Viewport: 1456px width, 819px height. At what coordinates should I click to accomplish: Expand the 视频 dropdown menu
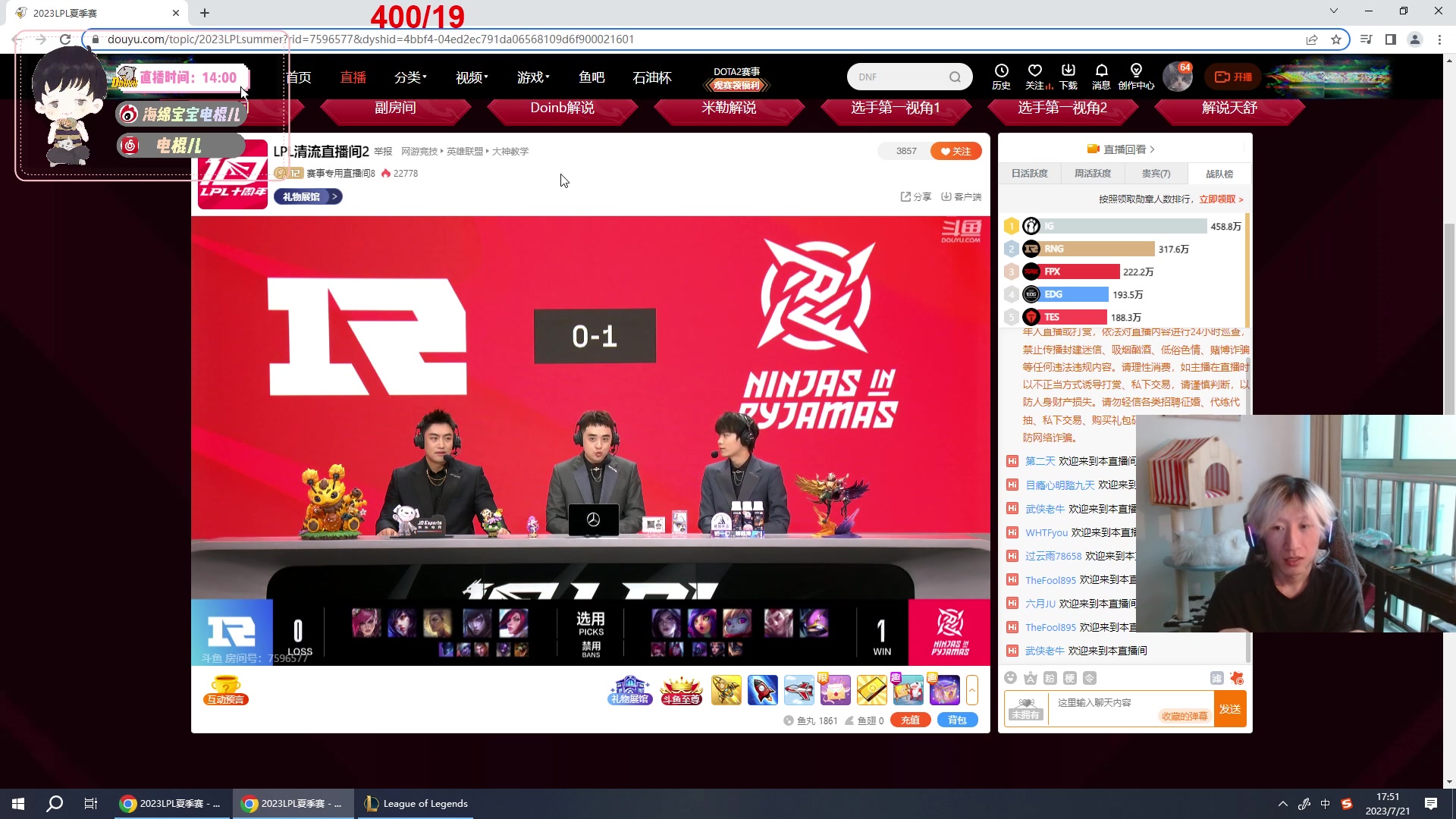click(472, 77)
